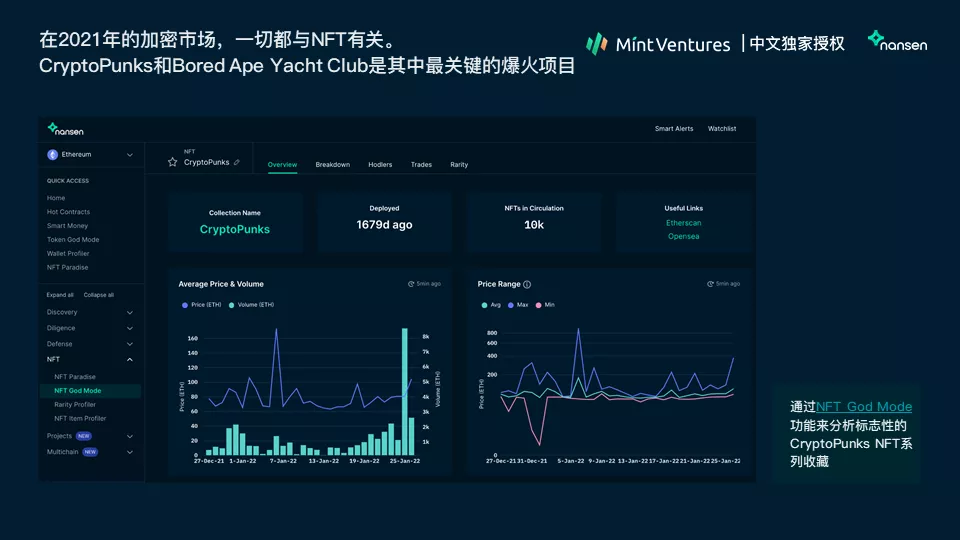This screenshot has height=540, width=960.
Task: Open Hot Contracts
Action: [69, 212]
